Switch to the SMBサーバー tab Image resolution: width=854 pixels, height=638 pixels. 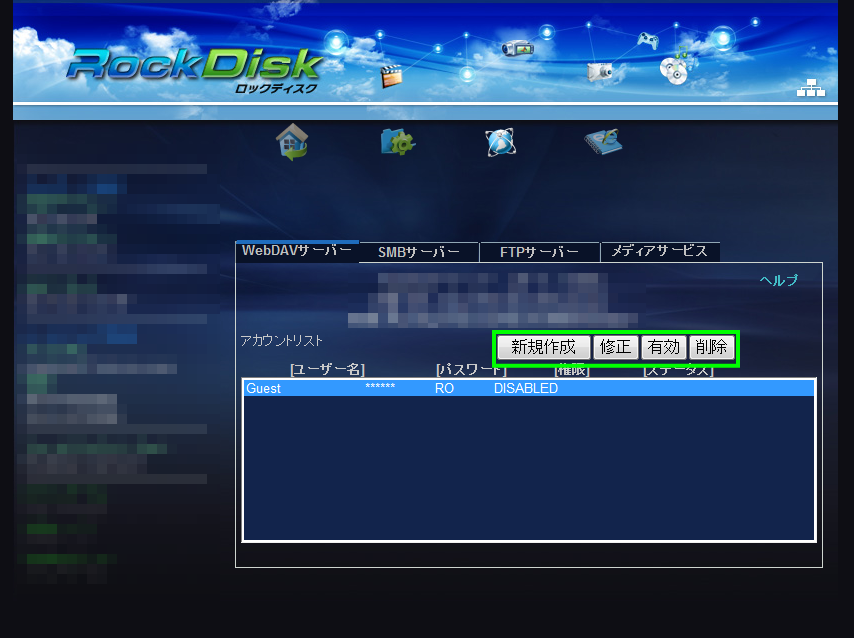click(419, 252)
